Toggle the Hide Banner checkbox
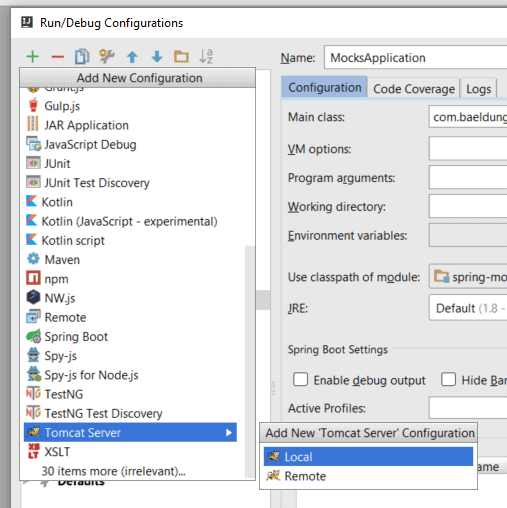The height and width of the screenshot is (508, 507). (448, 379)
